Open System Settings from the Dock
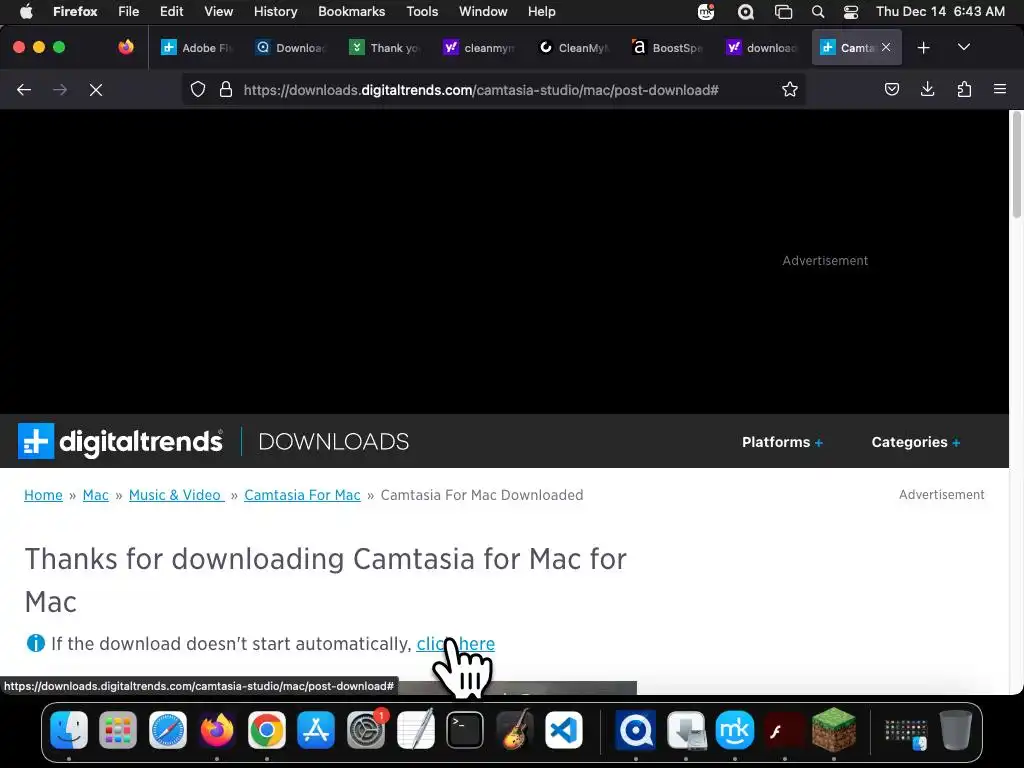This screenshot has height=768, width=1024. 366,729
